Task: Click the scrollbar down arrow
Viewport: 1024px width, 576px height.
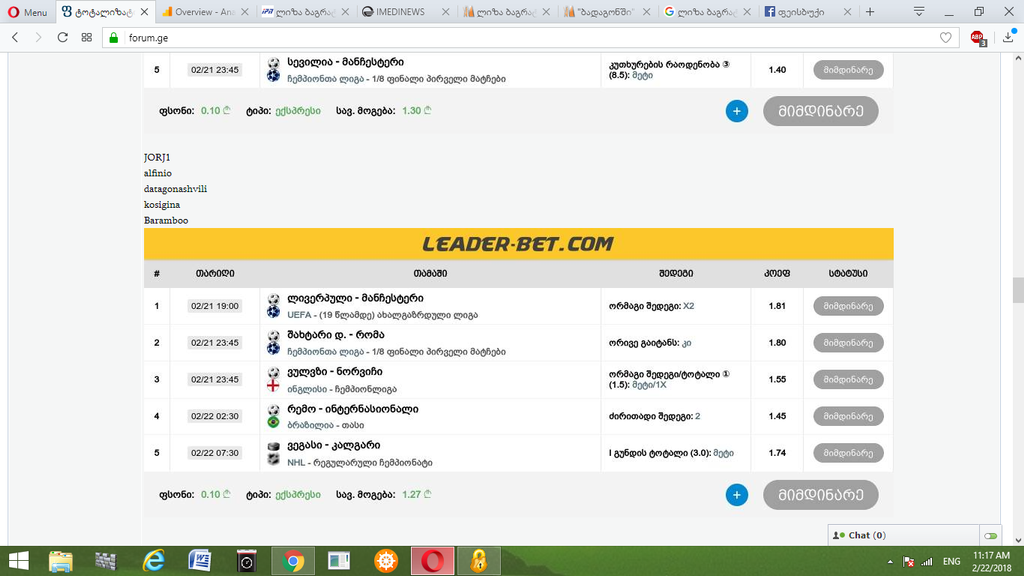Action: click(1018, 540)
